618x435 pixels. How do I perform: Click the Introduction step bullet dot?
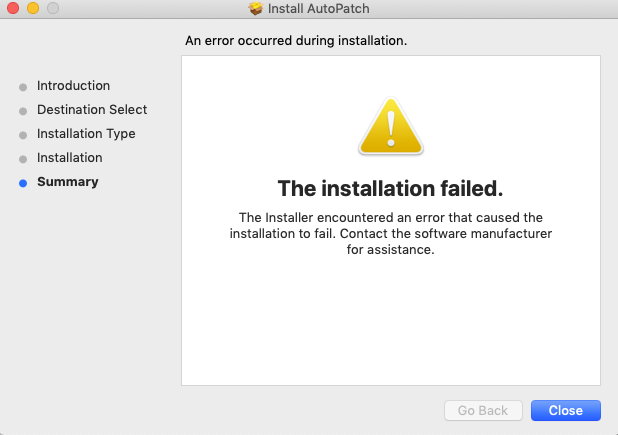(23, 87)
